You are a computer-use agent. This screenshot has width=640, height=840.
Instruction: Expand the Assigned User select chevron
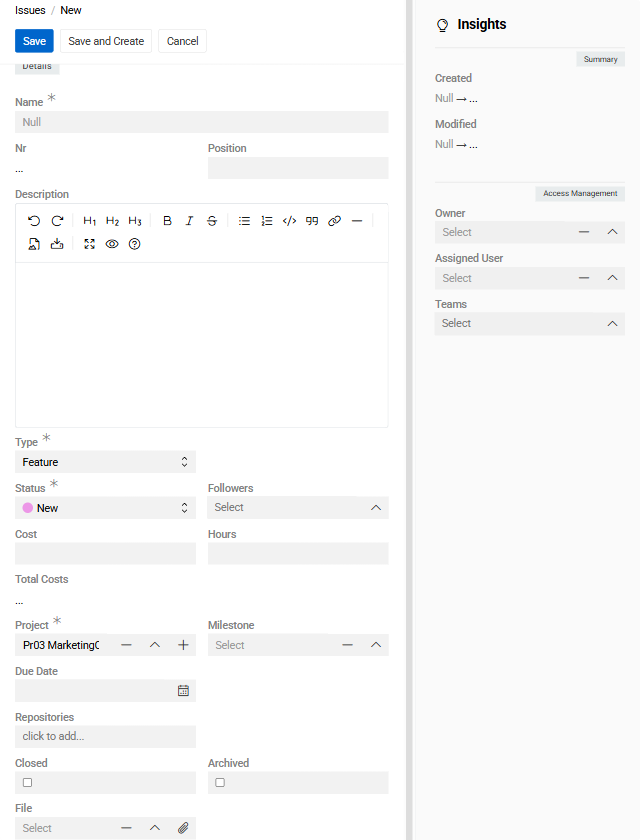tap(613, 278)
